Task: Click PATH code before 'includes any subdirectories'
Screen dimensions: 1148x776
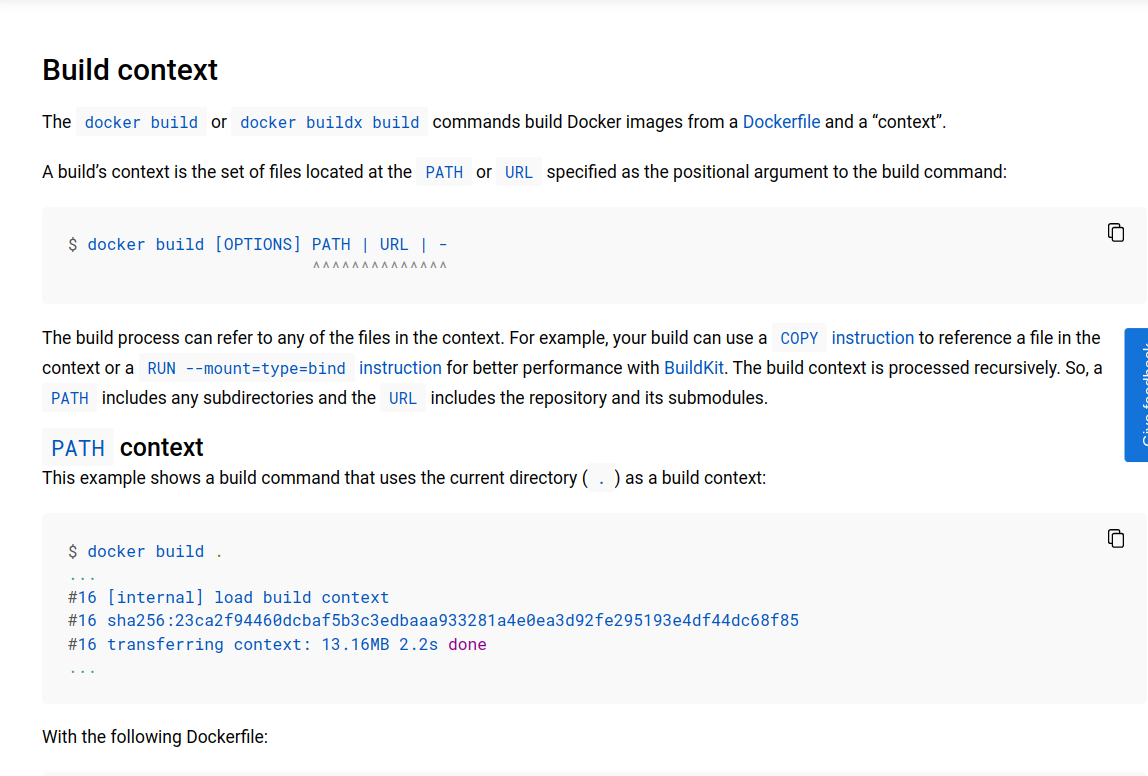Action: coord(70,398)
